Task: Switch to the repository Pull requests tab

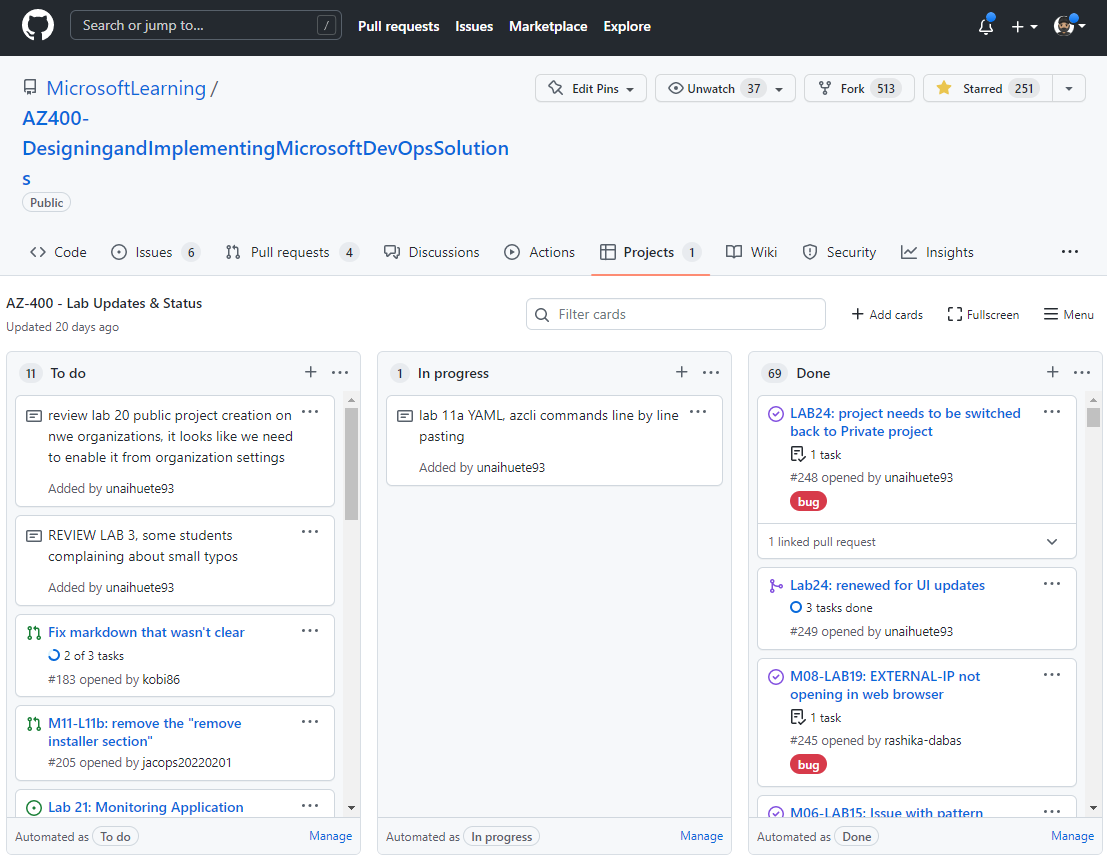Action: tap(292, 252)
